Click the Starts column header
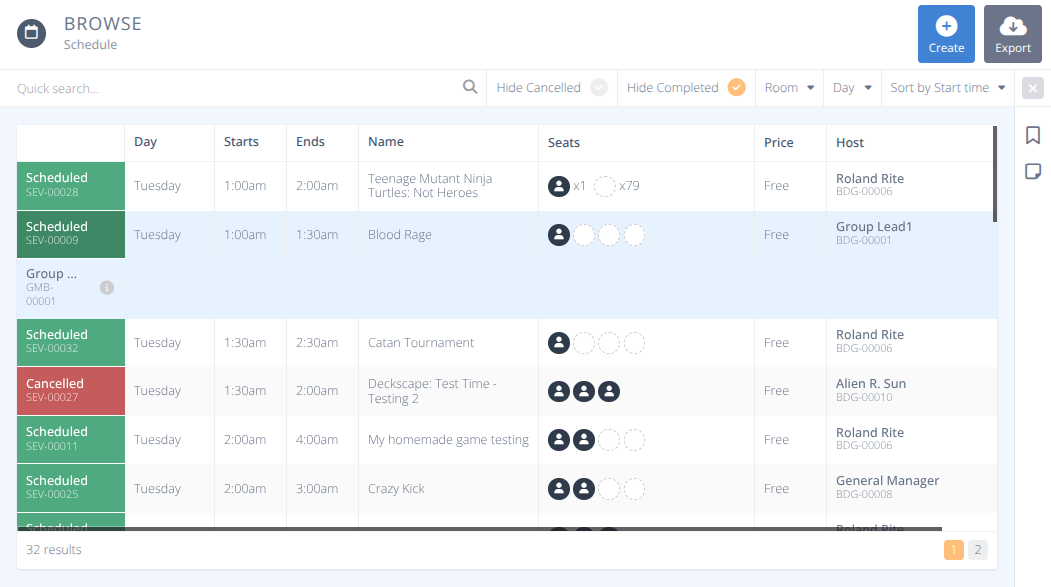The height and width of the screenshot is (587, 1051). click(x=241, y=141)
